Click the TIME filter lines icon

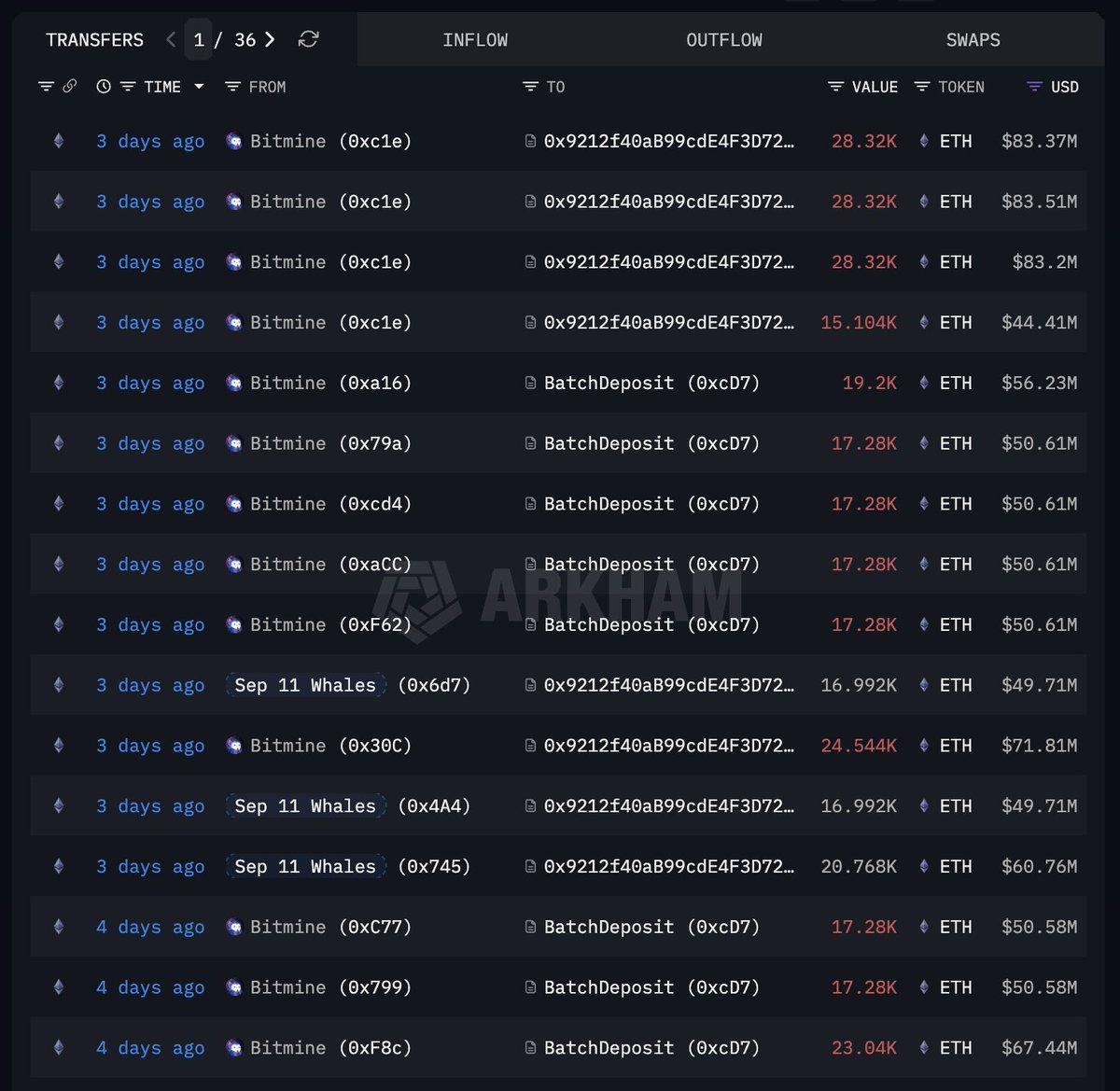(x=129, y=86)
